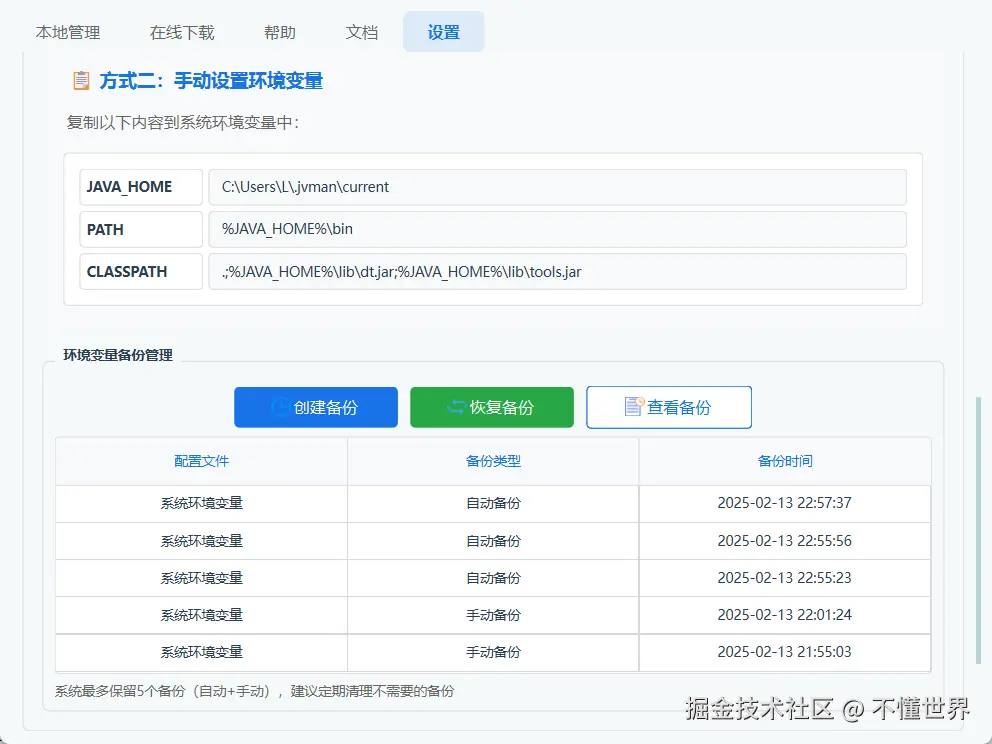Viewport: 992px width, 744px height.
Task: Select backup row dated 2025-02-13 22:57:37
Action: pos(493,504)
